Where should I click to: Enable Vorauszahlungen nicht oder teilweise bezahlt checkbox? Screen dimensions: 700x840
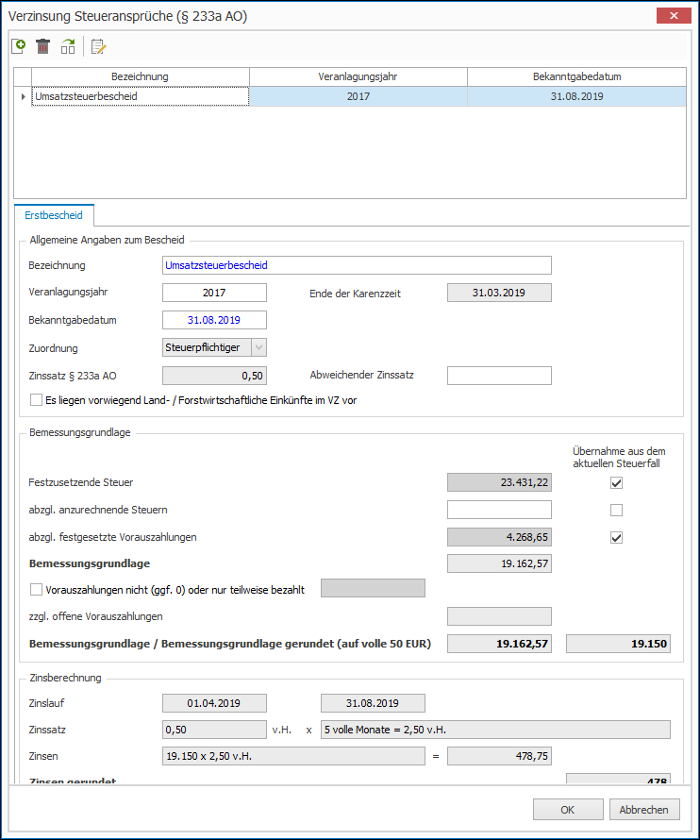tap(36, 590)
